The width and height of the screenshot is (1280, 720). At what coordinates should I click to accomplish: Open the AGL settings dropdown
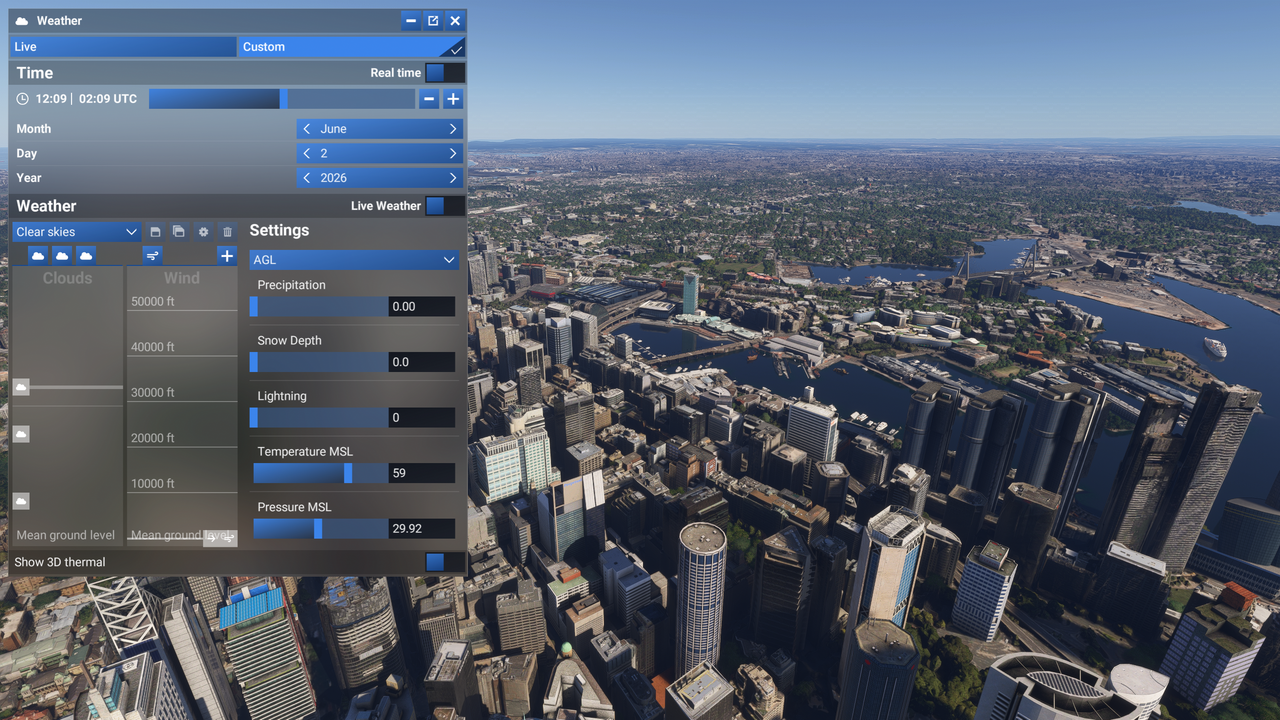coord(354,260)
